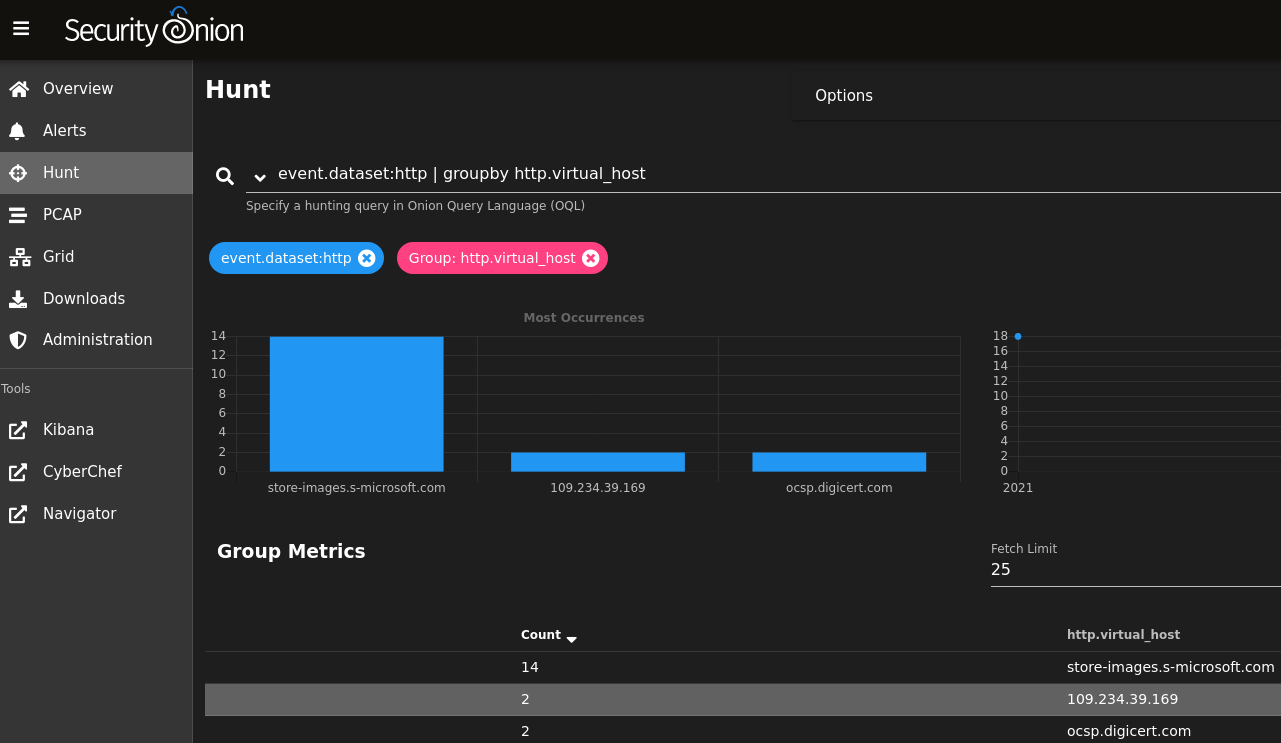
Task: Click the Most Occurrences chart title
Action: (x=584, y=318)
